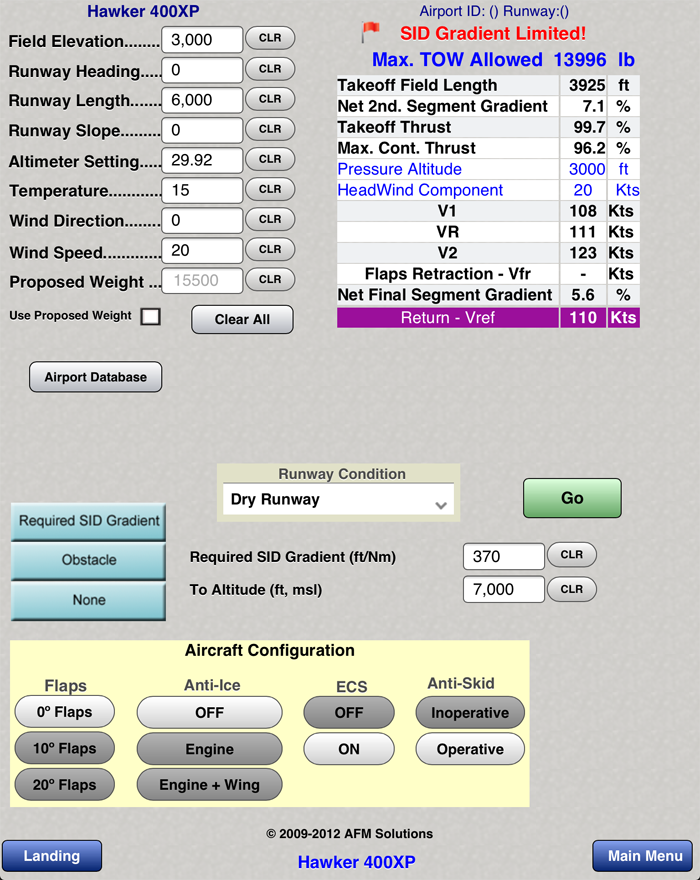
Task: Select the Obstacle tab
Action: pyautogui.click(x=89, y=561)
